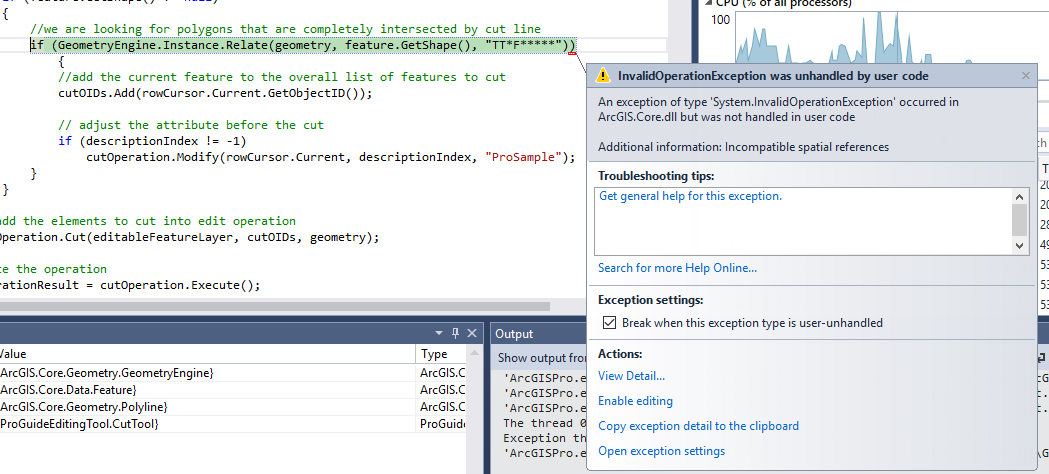Viewport: 1049px width, 474px height.
Task: Click the CPU usage graph
Action: [890, 37]
